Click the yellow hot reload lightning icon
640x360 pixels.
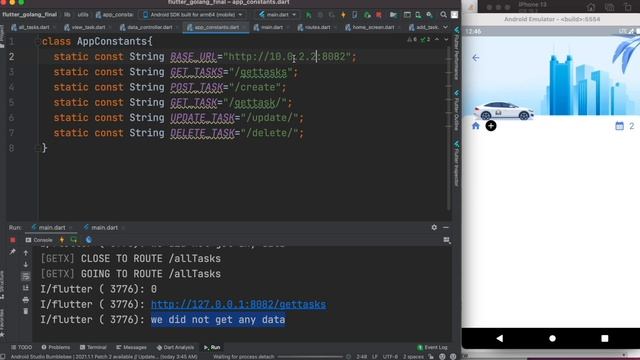click(x=343, y=15)
